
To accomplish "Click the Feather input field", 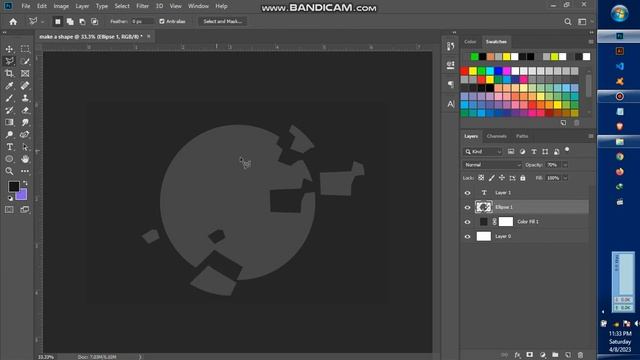I will (142, 21).
